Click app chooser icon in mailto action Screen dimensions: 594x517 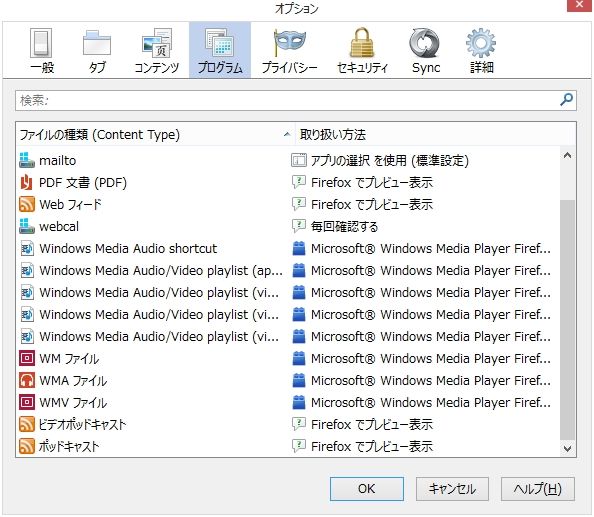[x=299, y=161]
